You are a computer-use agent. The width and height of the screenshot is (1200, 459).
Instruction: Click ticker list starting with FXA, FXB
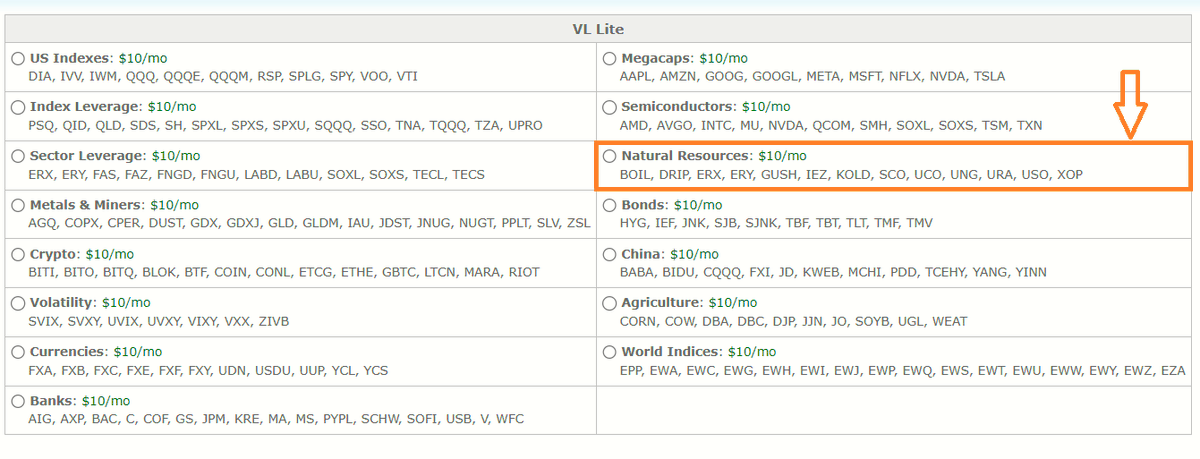[209, 370]
